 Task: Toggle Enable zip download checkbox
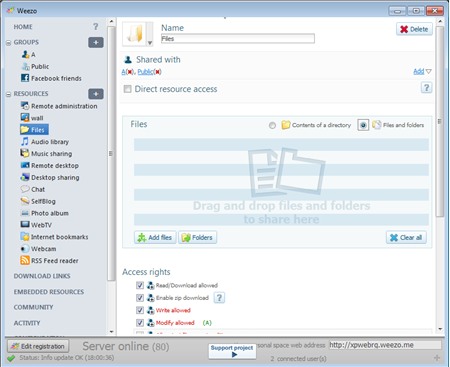click(140, 298)
